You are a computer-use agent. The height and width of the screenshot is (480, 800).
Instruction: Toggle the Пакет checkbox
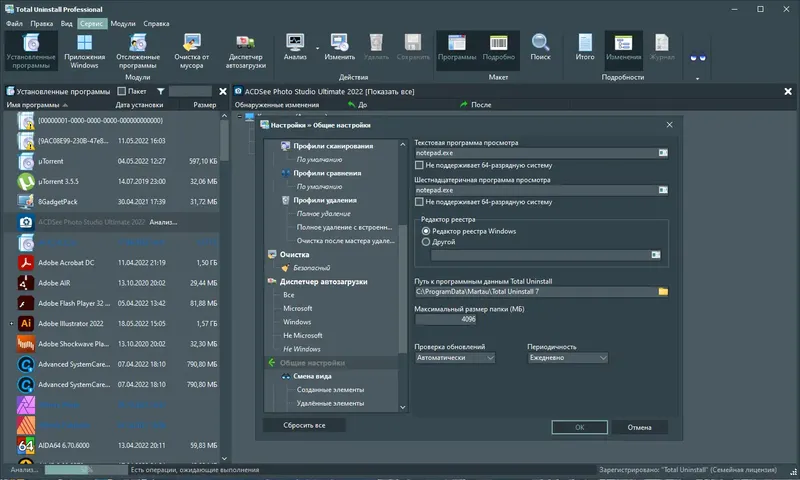(121, 91)
